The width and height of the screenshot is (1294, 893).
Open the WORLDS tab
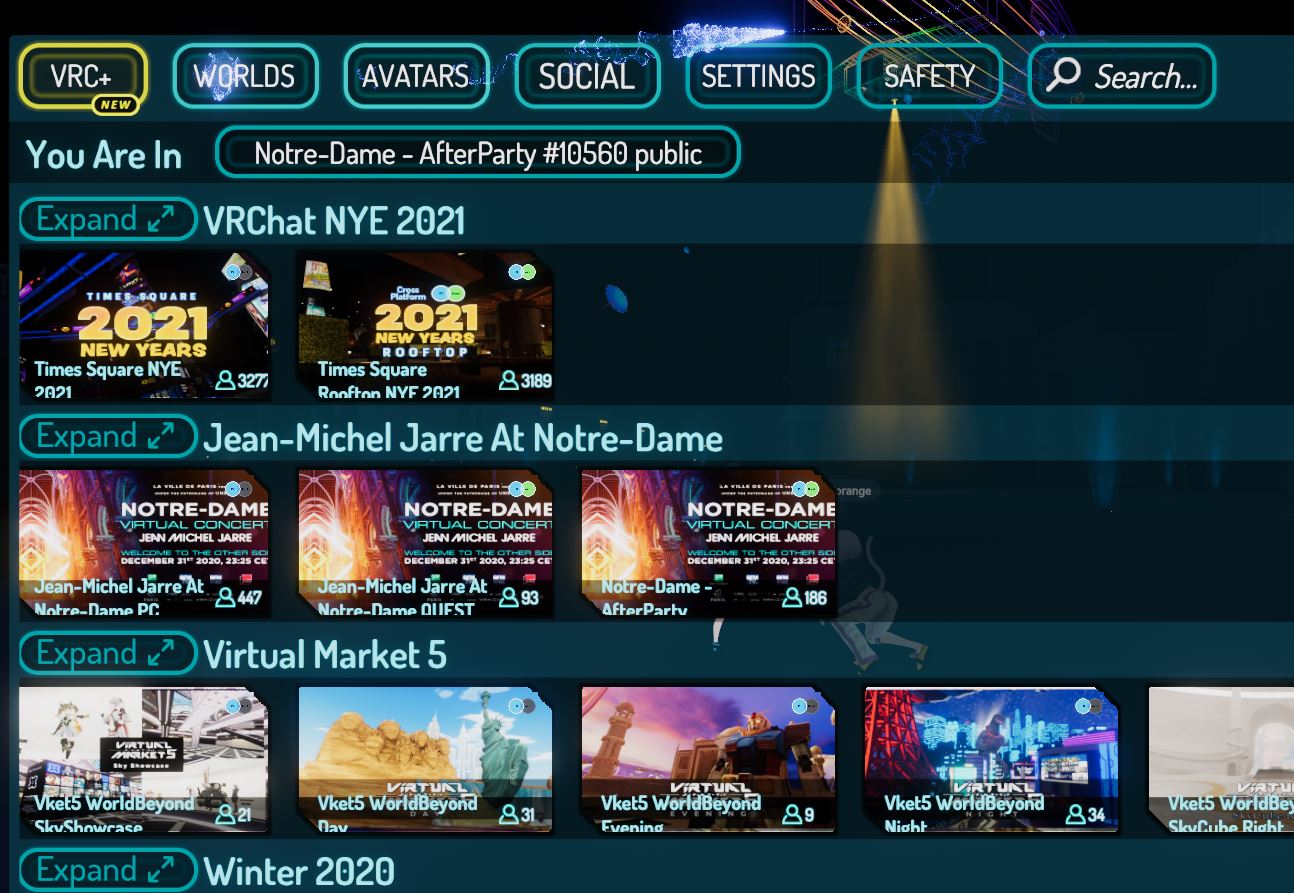(x=245, y=76)
